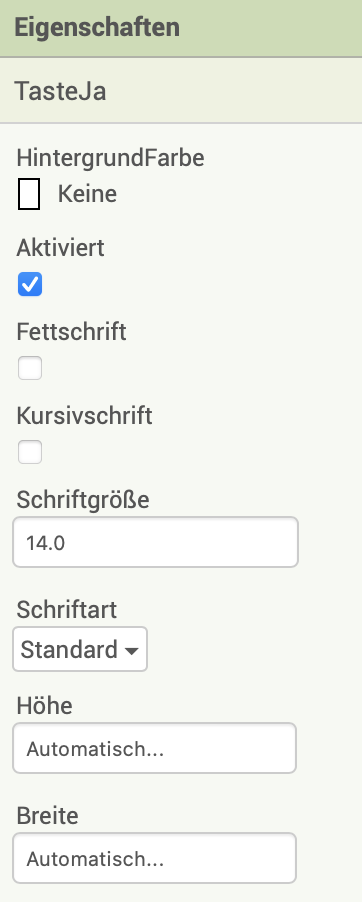The height and width of the screenshot is (902, 362).
Task: Click the Höhe property label
Action: coord(45,706)
